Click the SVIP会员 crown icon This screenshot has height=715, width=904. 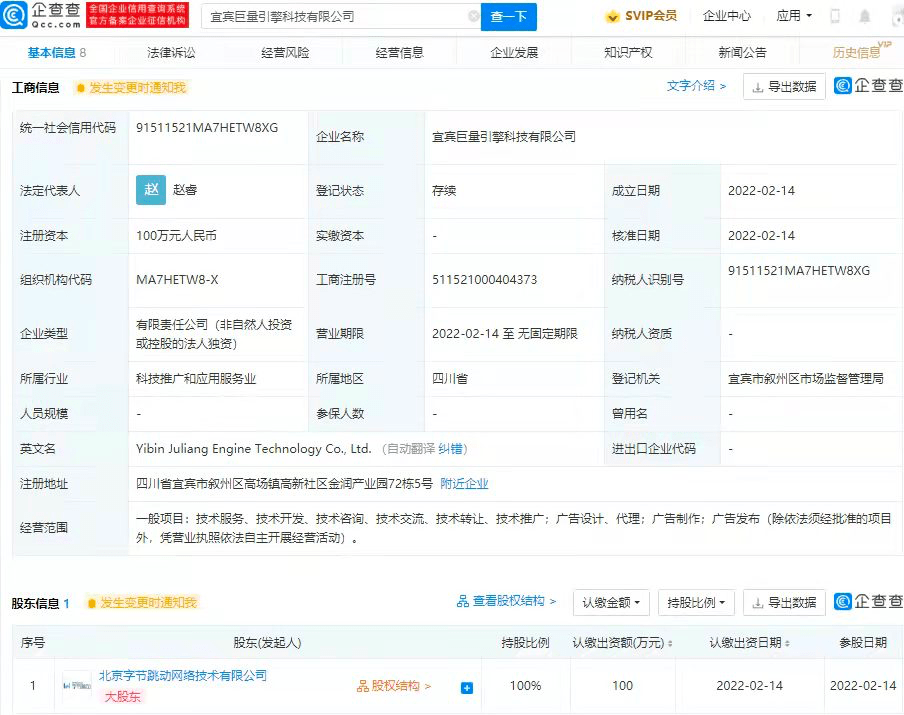point(612,16)
